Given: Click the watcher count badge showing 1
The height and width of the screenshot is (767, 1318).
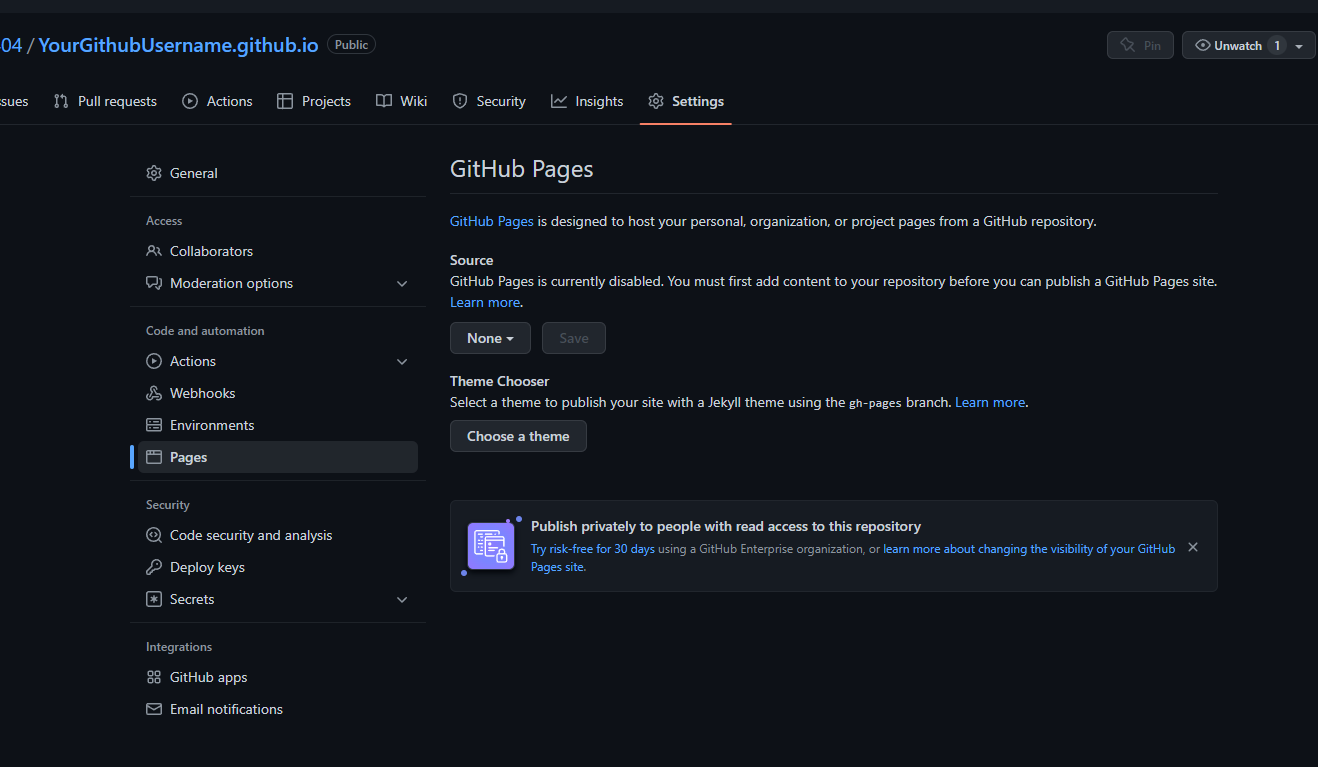Looking at the screenshot, I should pyautogui.click(x=1277, y=45).
